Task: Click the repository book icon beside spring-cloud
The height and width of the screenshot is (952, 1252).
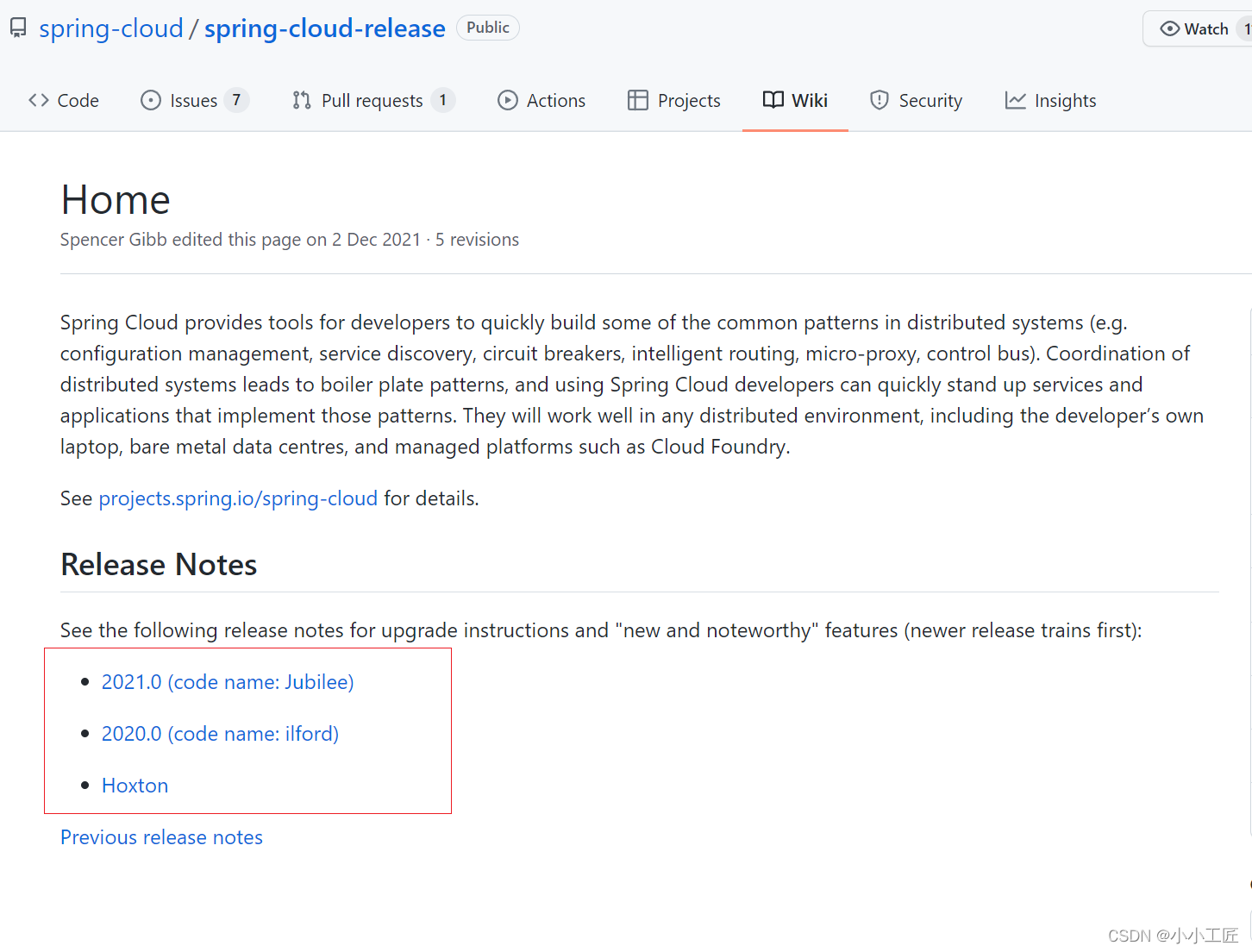Action: pyautogui.click(x=18, y=28)
